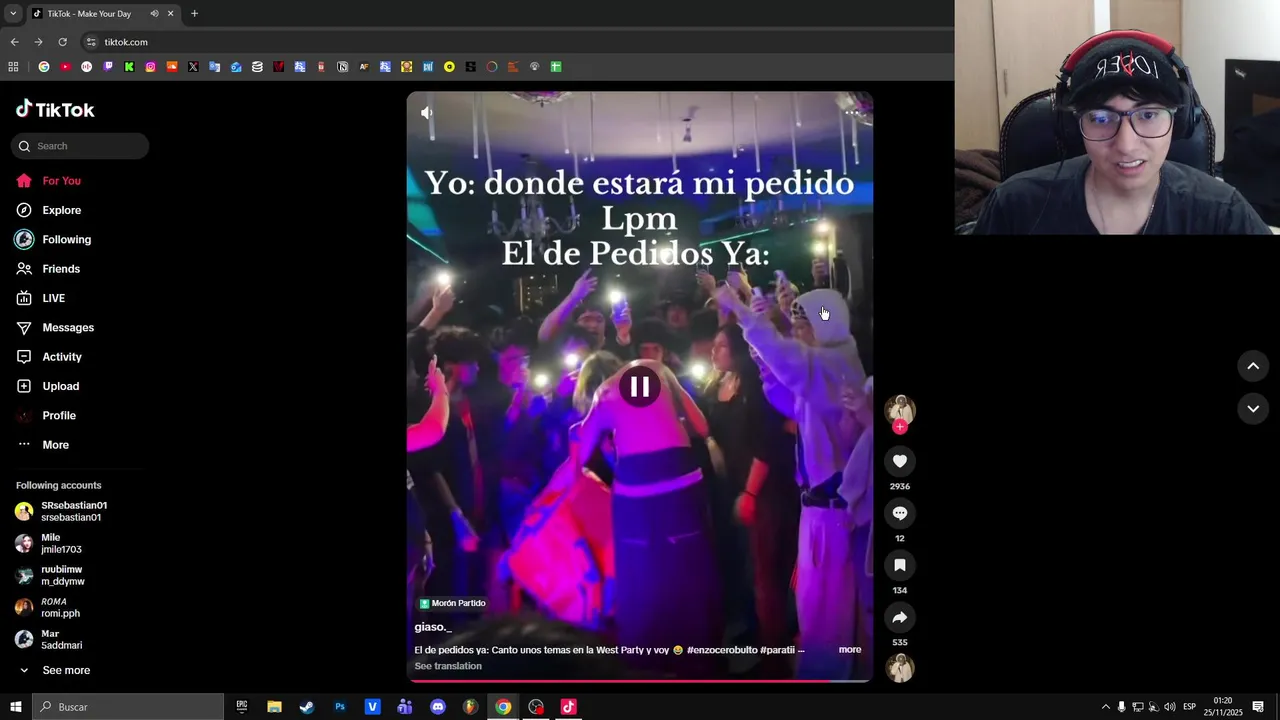This screenshot has width=1280, height=720.
Task: Open Messages in sidebar
Action: [68, 327]
